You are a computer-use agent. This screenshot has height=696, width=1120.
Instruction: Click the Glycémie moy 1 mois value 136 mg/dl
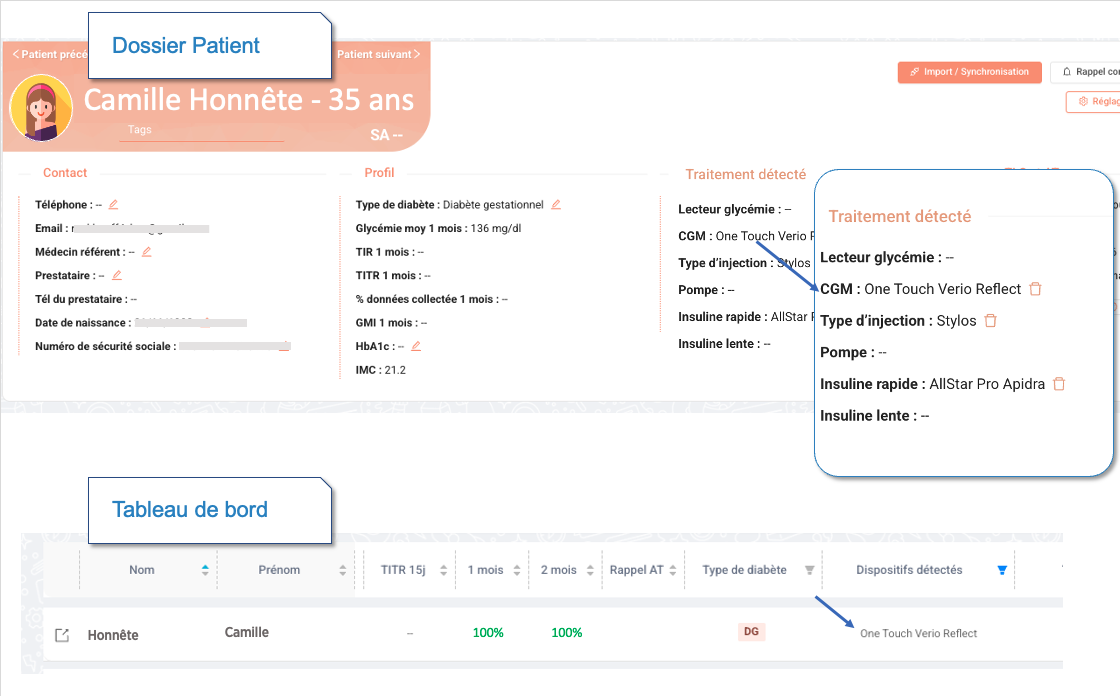496,228
